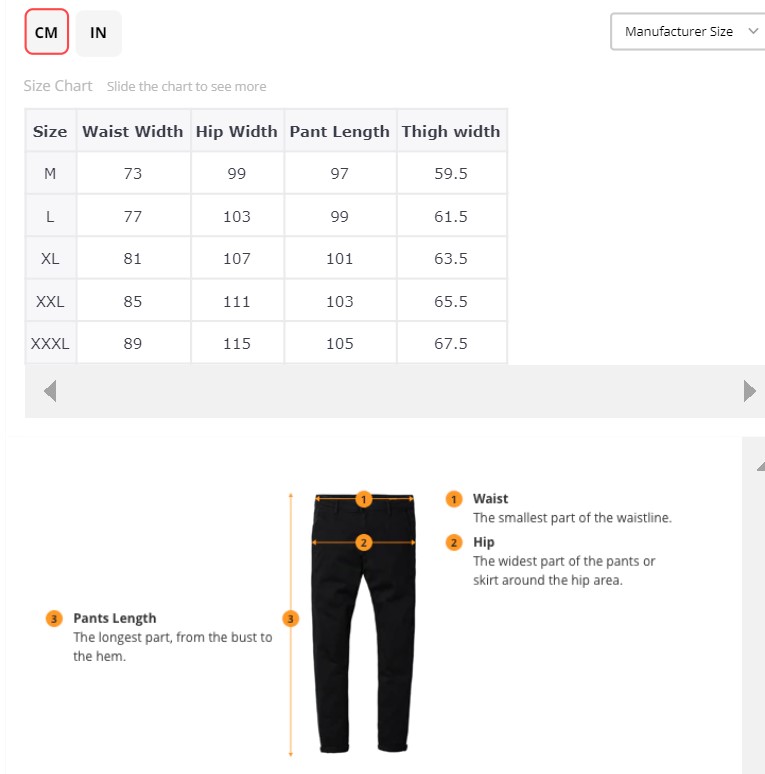Viewport: 765px width, 774px height.
Task: Click orange Waist marker 1 in legend
Action: tap(454, 499)
